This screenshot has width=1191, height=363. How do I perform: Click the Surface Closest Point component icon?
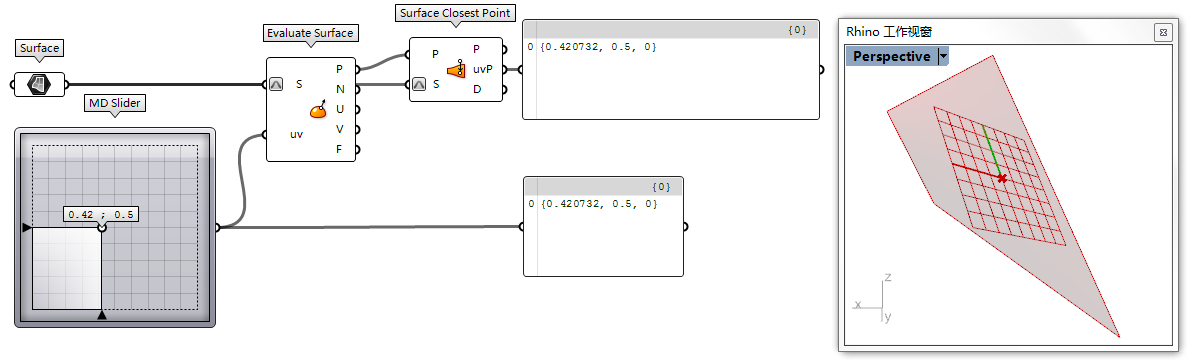(x=456, y=69)
